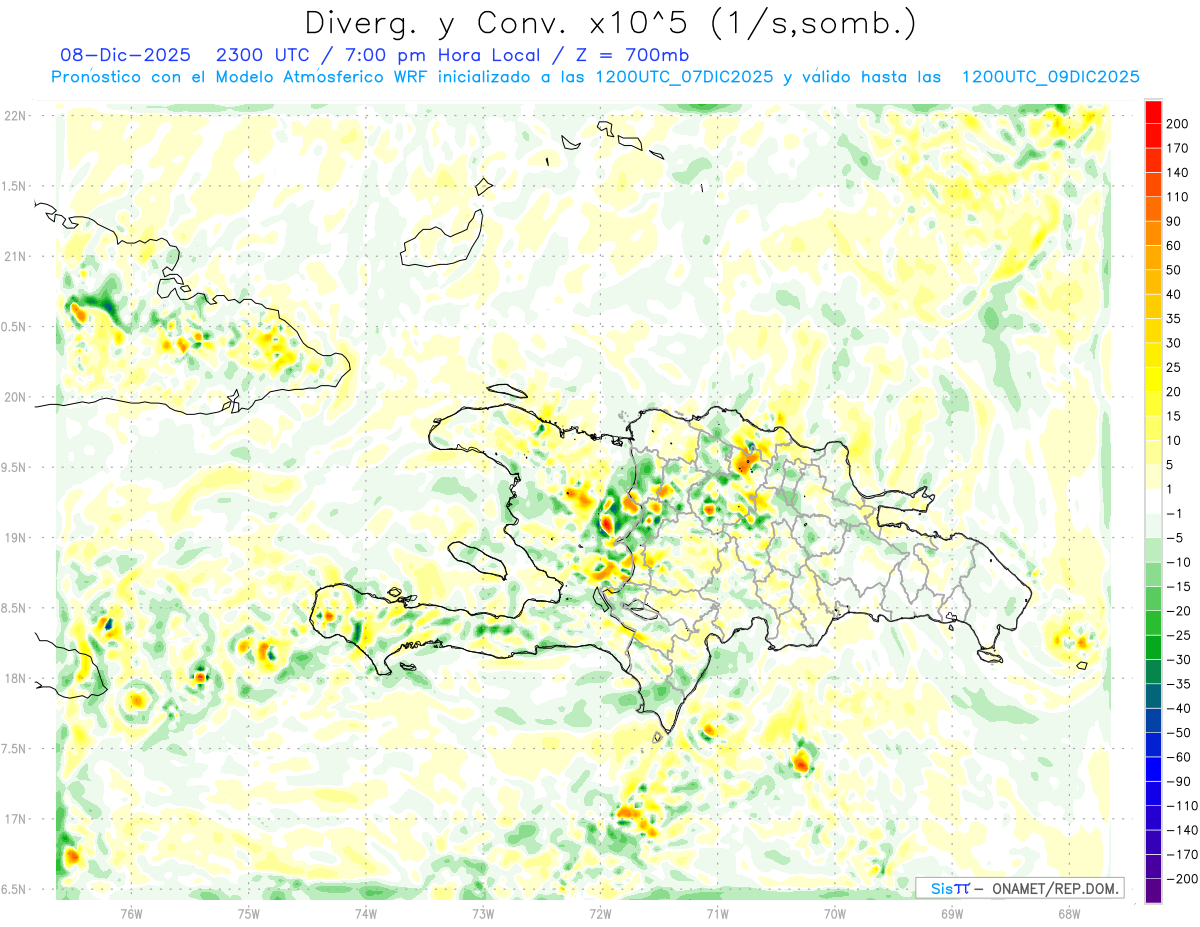The image size is (1200, 927).
Task: Click the longitude label "70W"
Action: tap(834, 913)
